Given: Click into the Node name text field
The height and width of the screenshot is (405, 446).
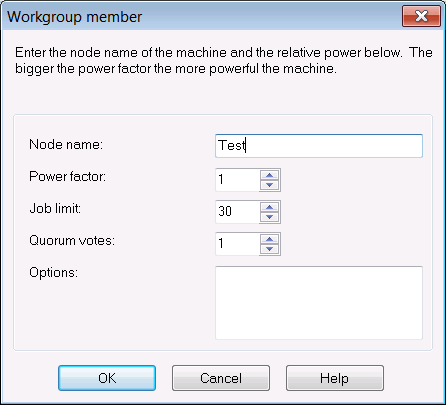Looking at the screenshot, I should pyautogui.click(x=319, y=146).
